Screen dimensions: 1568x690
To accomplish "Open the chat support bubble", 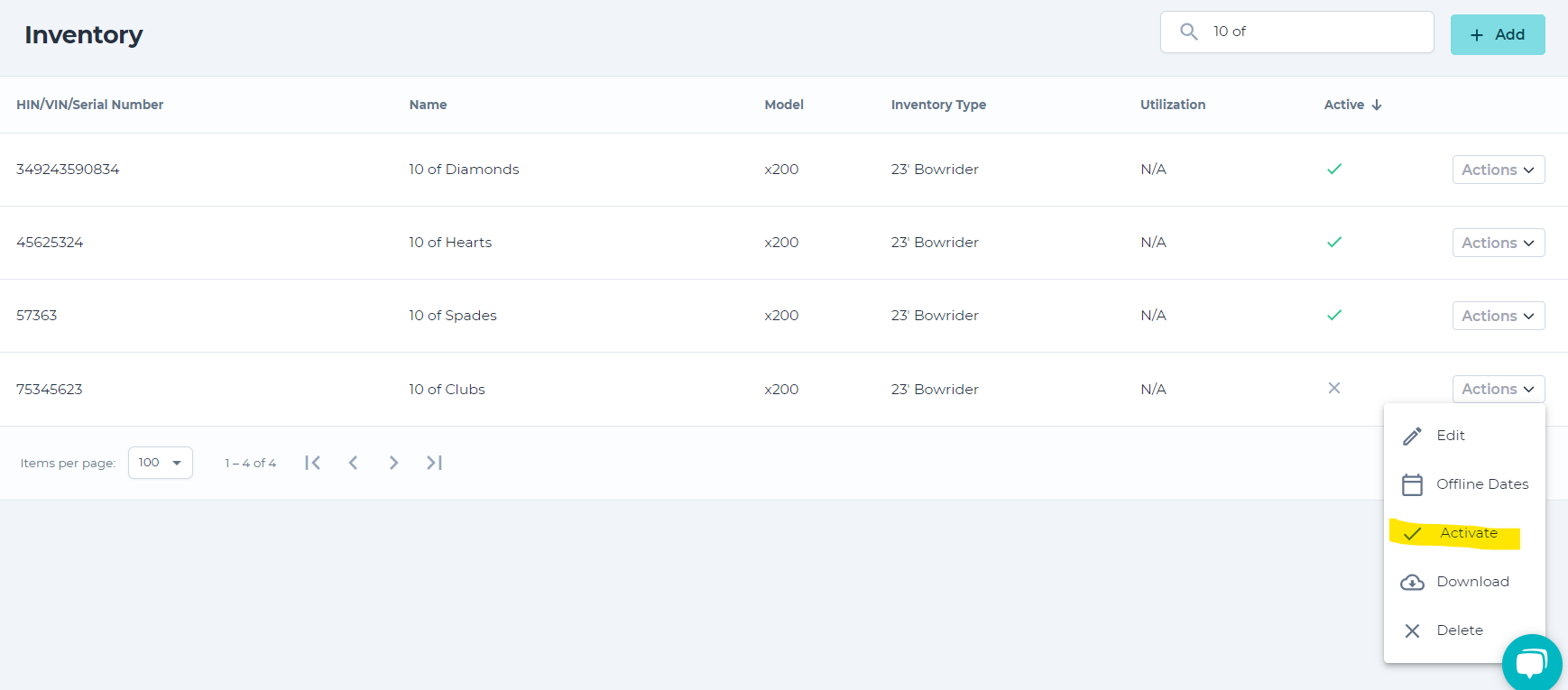I will (1531, 663).
